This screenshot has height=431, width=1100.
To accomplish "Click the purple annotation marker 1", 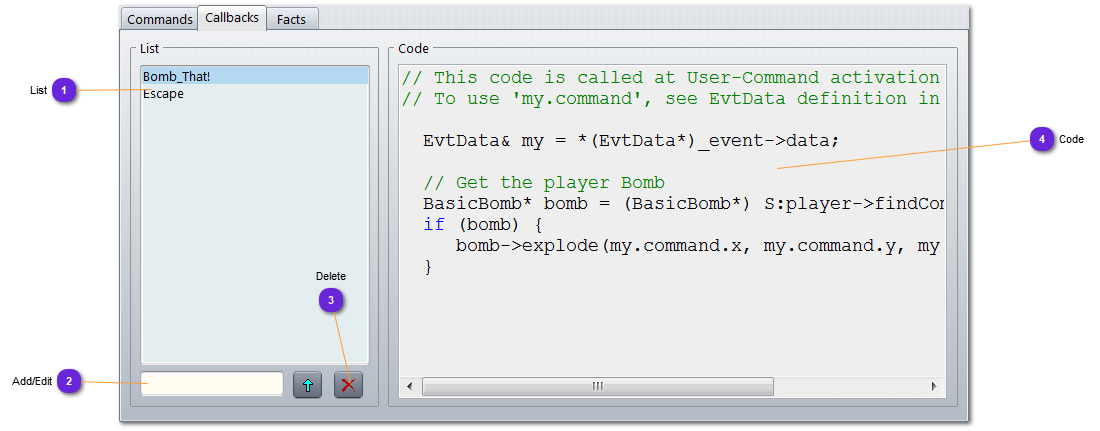I will [65, 90].
